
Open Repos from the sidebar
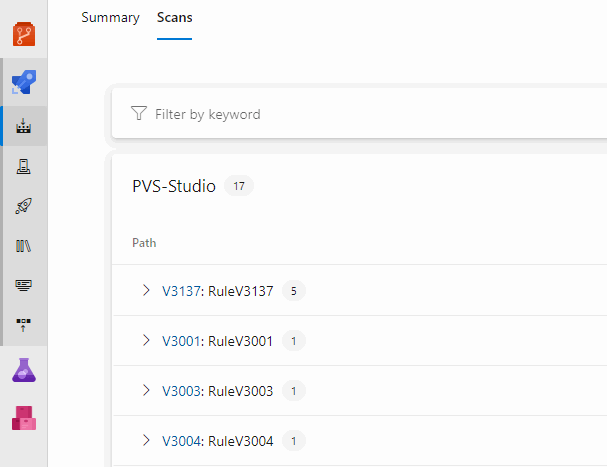(x=24, y=35)
